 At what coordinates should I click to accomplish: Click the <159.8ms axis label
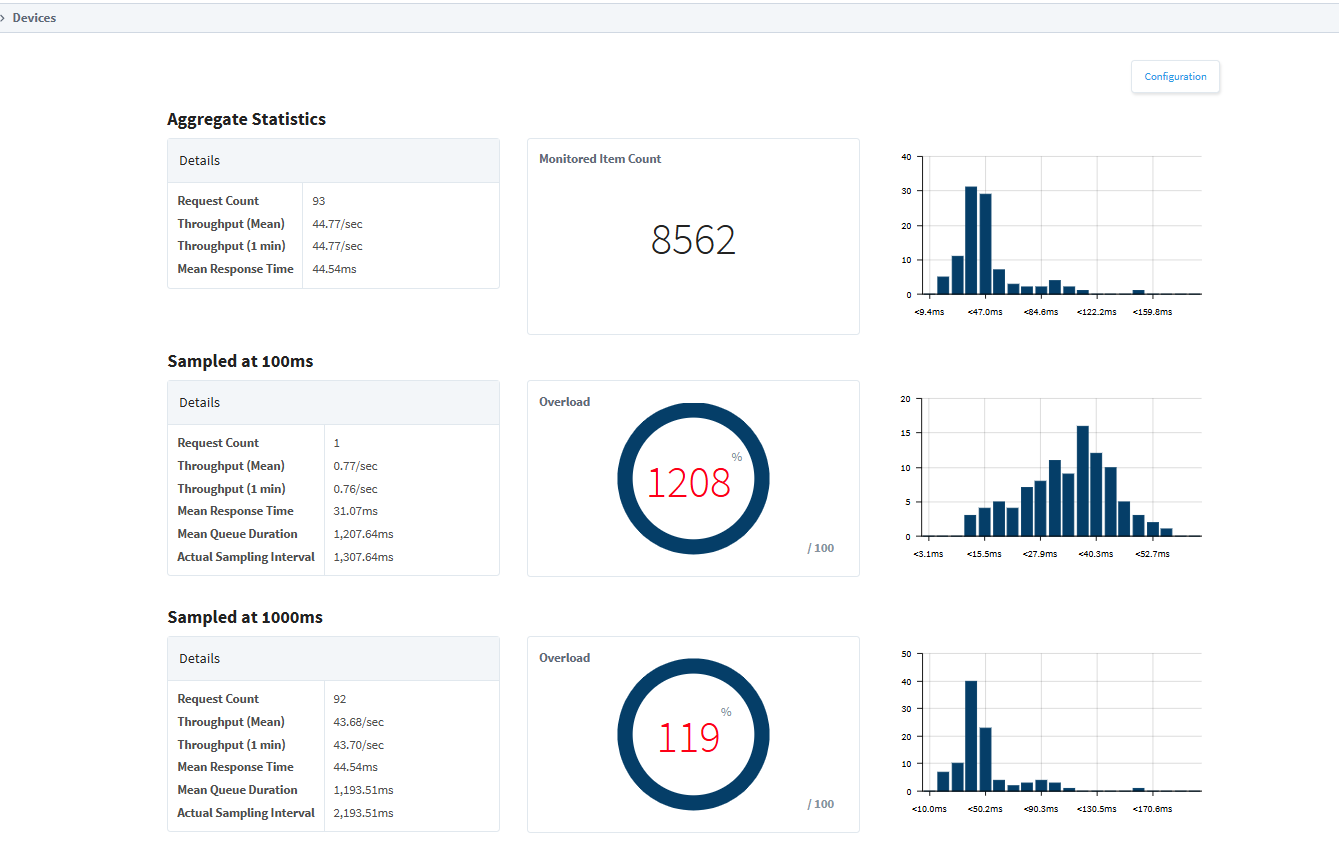pyautogui.click(x=1152, y=312)
